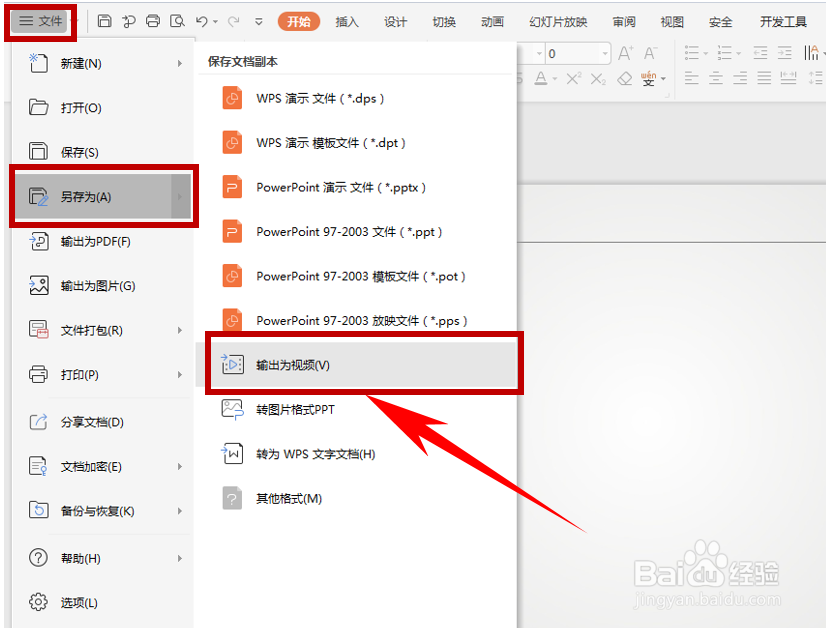Open the quick access toolbar customization arrow
Viewport: 826px width, 628px height.
pos(259,21)
